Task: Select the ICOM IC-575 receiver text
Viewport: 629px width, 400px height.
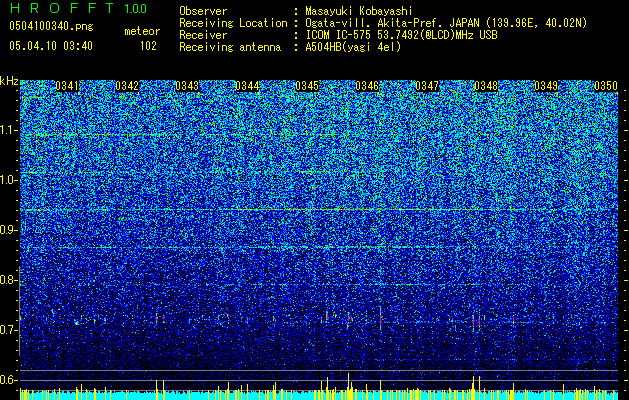Action: coord(401,35)
